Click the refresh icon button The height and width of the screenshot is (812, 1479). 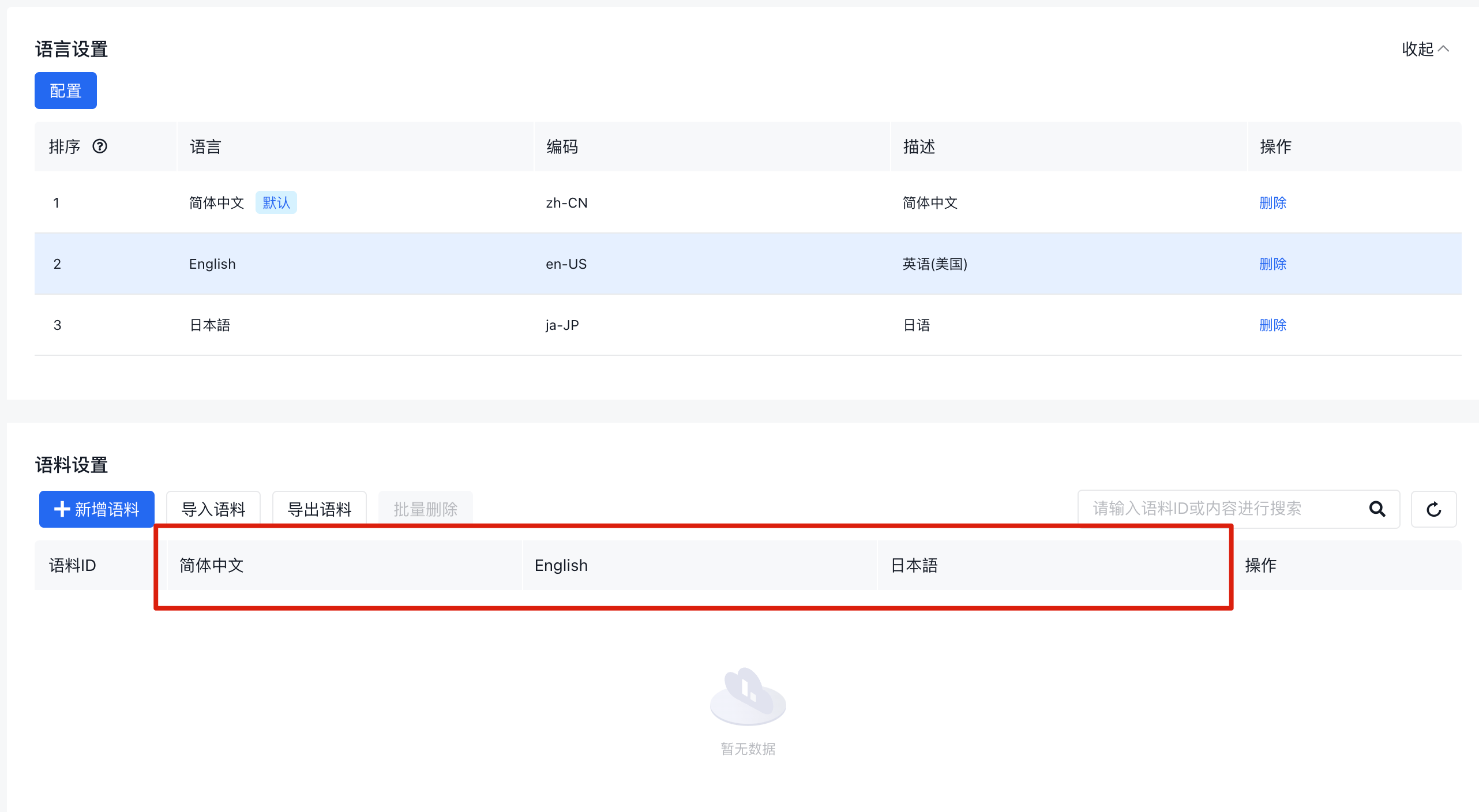point(1433,509)
